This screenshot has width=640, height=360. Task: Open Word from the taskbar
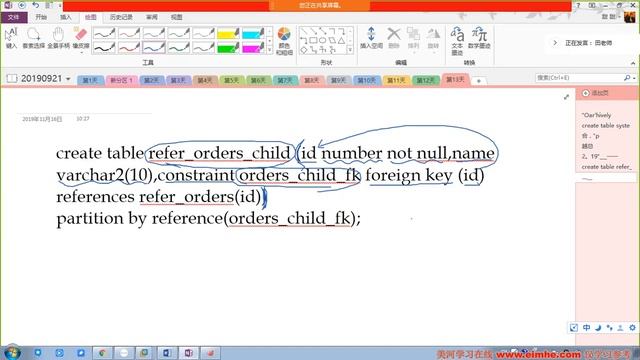(167, 353)
